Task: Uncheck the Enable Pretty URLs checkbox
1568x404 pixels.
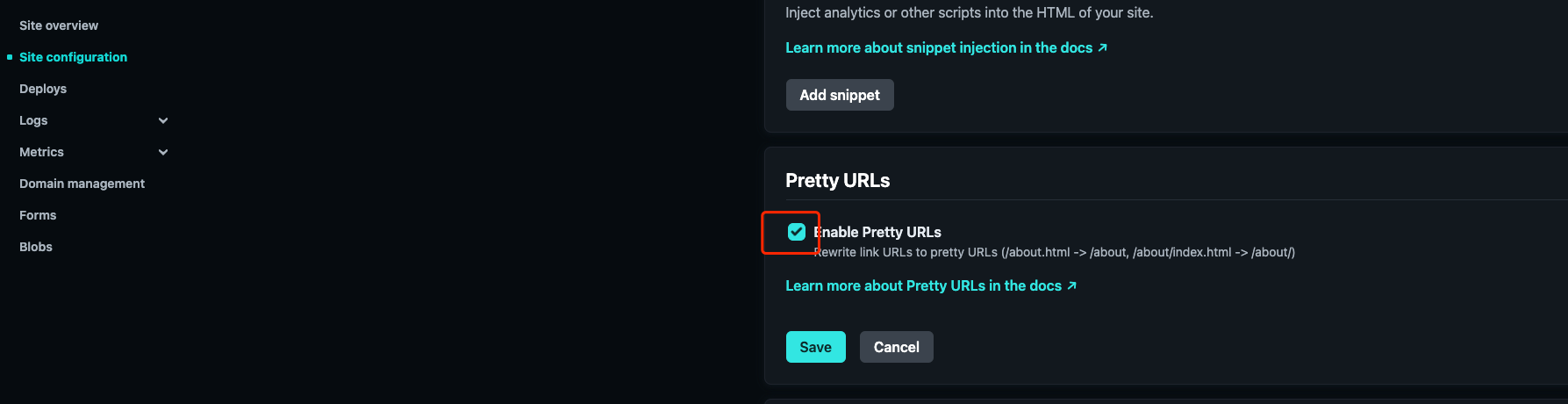Action: coord(797,232)
